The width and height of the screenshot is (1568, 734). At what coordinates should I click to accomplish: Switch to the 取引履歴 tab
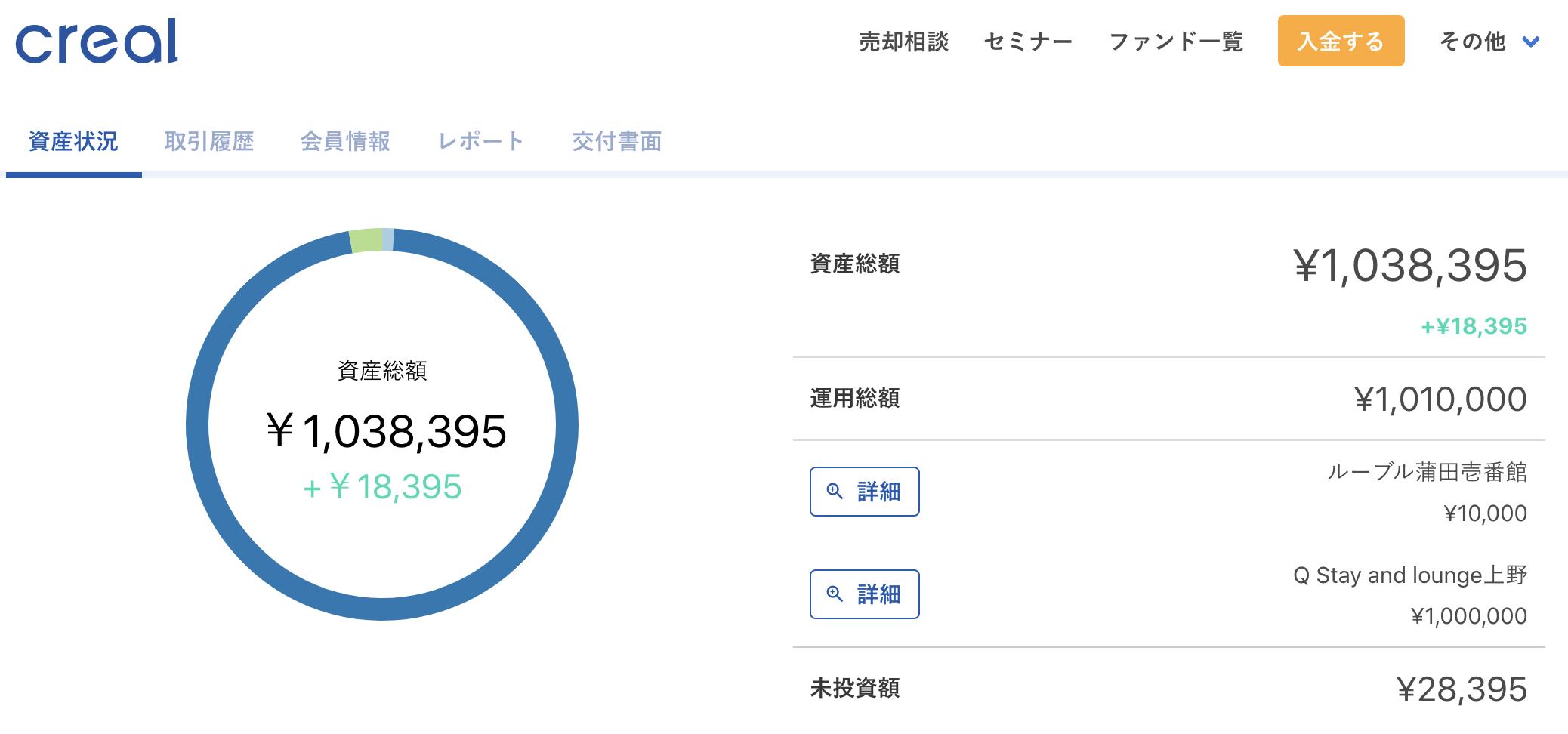209,141
